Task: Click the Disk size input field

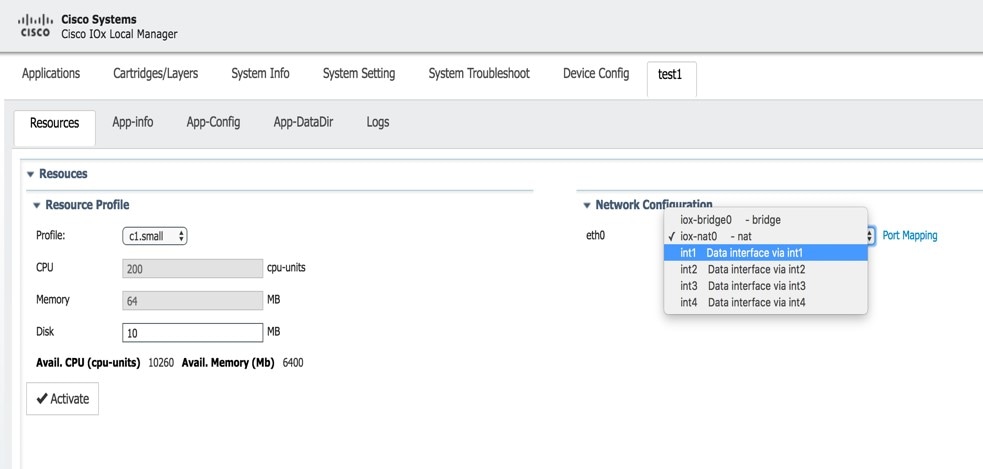Action: pos(192,332)
